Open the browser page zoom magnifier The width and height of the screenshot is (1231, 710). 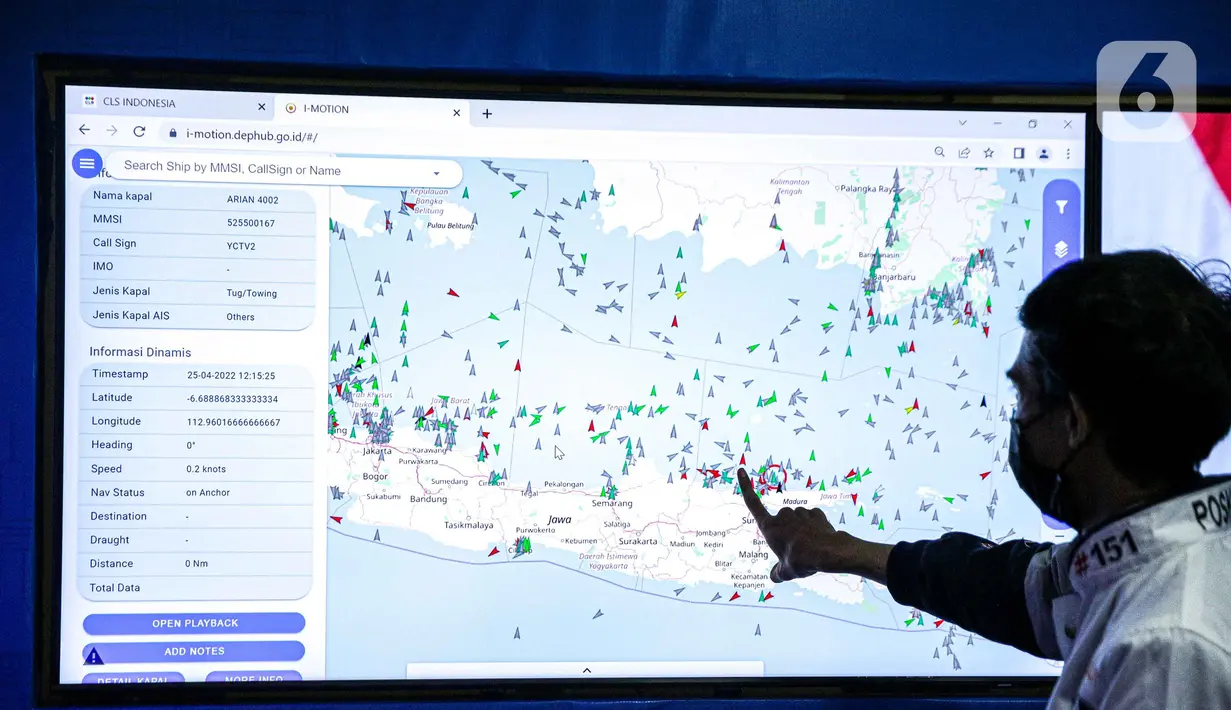tap(940, 152)
